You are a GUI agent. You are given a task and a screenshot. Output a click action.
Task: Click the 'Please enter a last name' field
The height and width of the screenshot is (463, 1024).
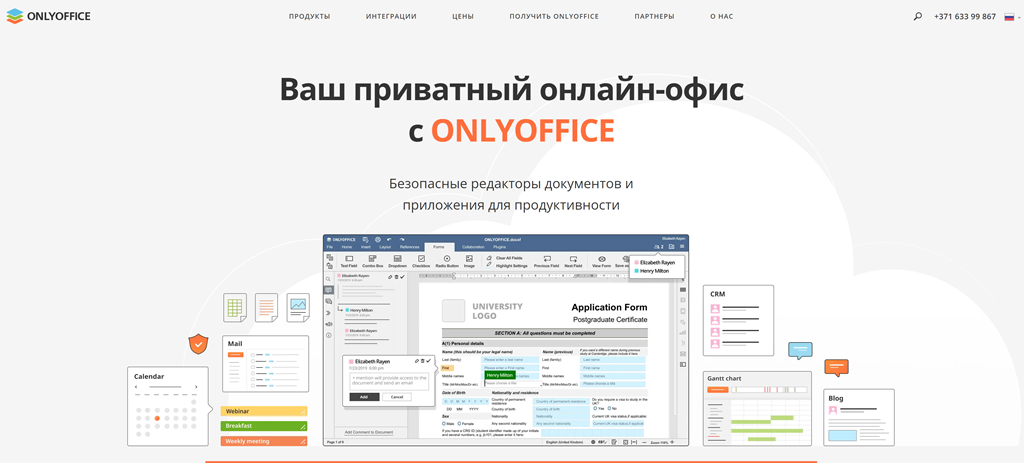click(510, 360)
